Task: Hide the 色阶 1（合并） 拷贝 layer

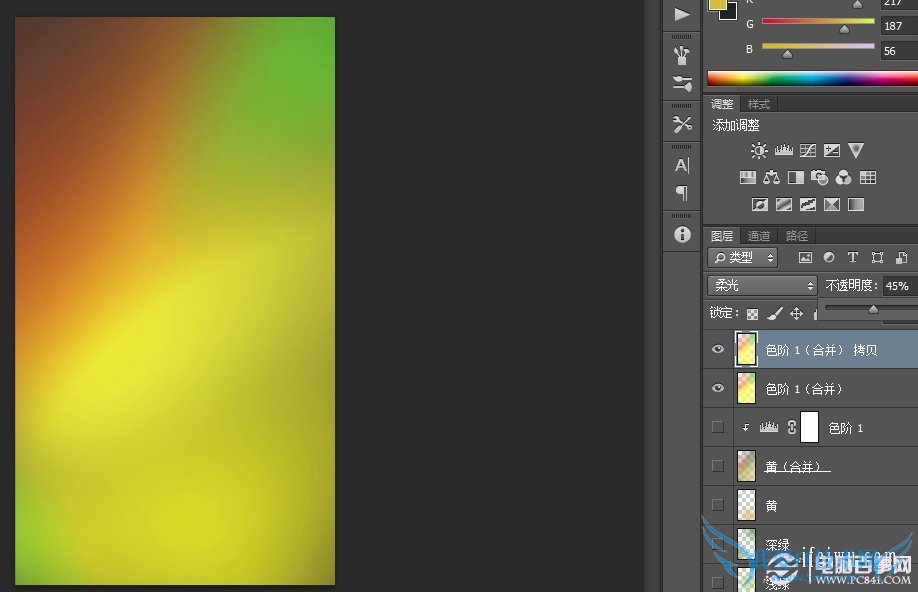Action: [717, 350]
